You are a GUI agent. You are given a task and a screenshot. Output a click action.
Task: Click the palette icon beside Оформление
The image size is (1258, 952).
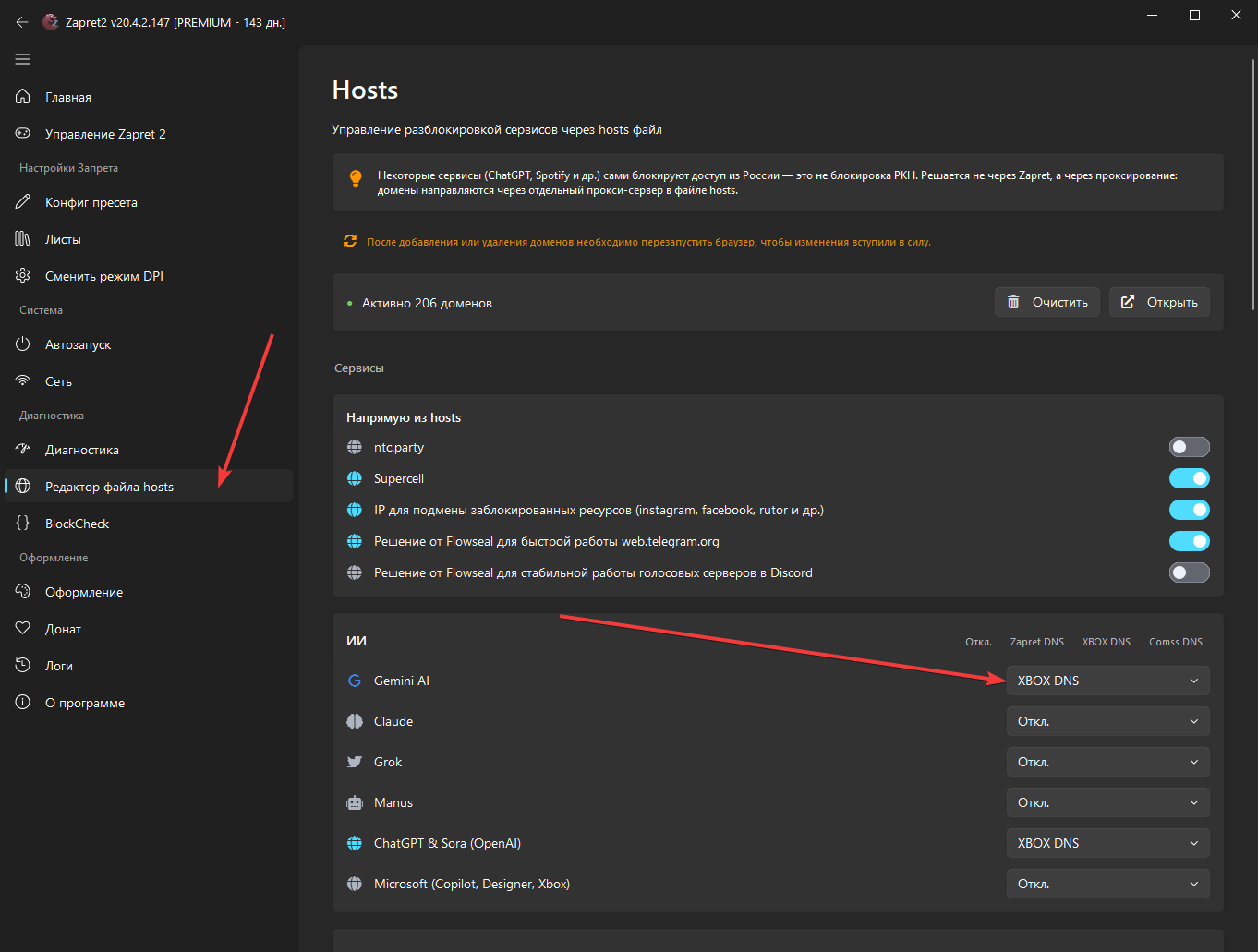[x=23, y=592]
